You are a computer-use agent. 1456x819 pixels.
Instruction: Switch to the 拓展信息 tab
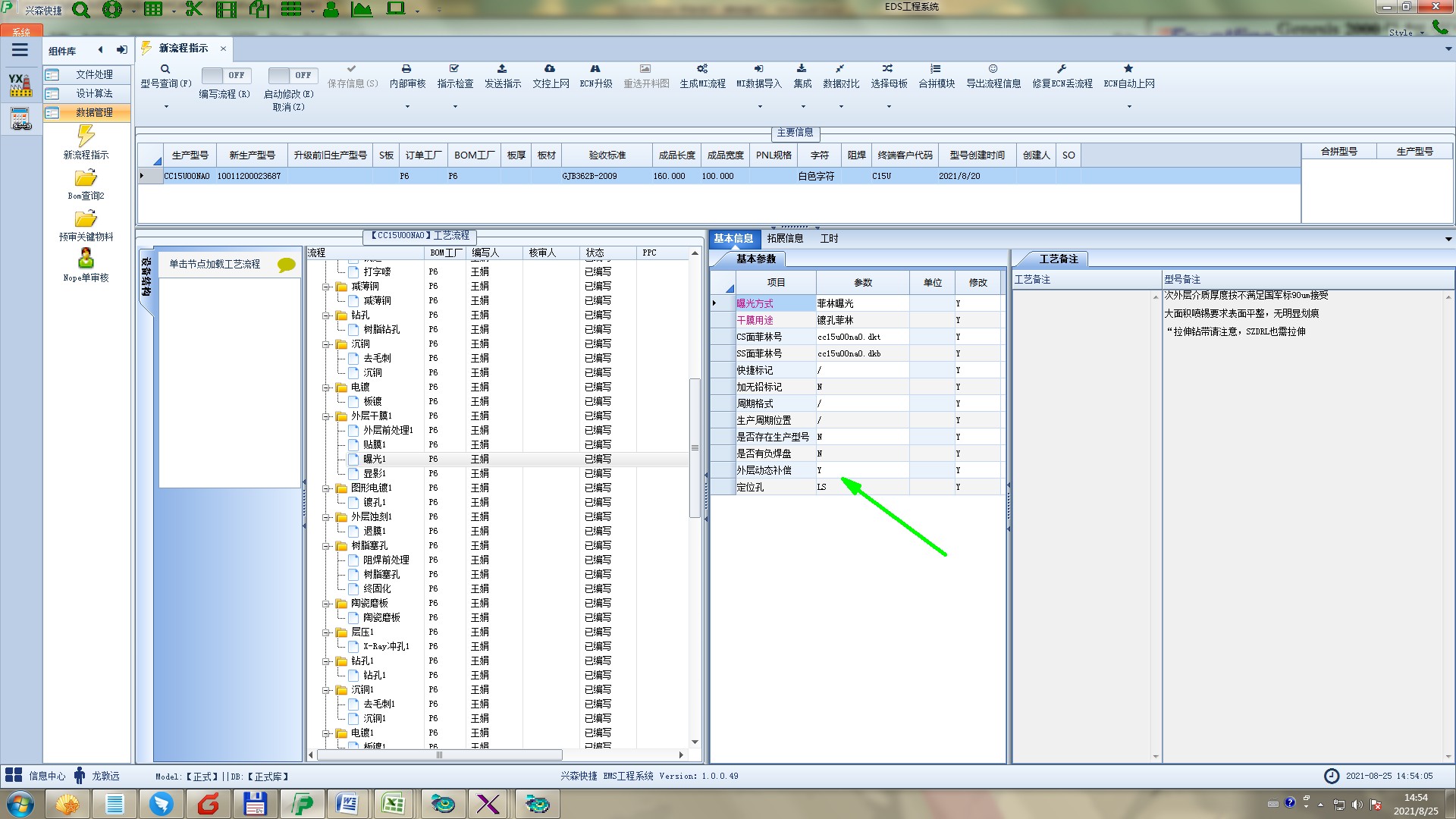coord(785,239)
